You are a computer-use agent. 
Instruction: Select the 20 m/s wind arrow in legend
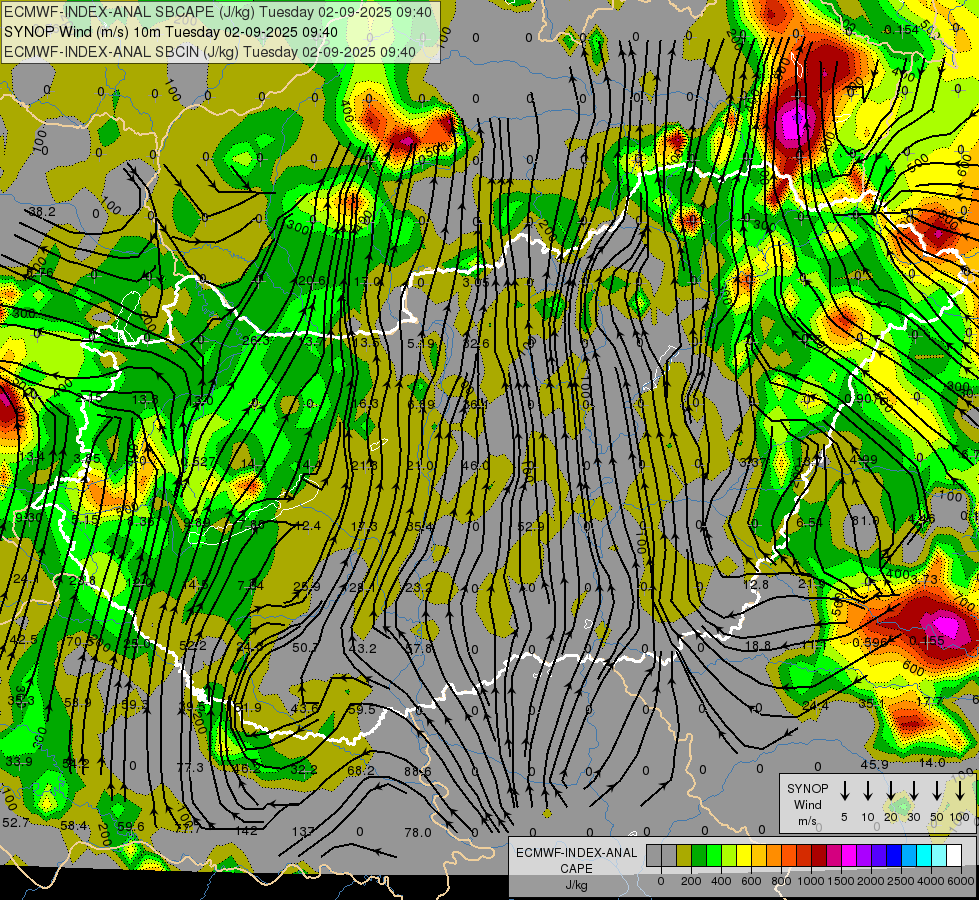click(x=891, y=790)
